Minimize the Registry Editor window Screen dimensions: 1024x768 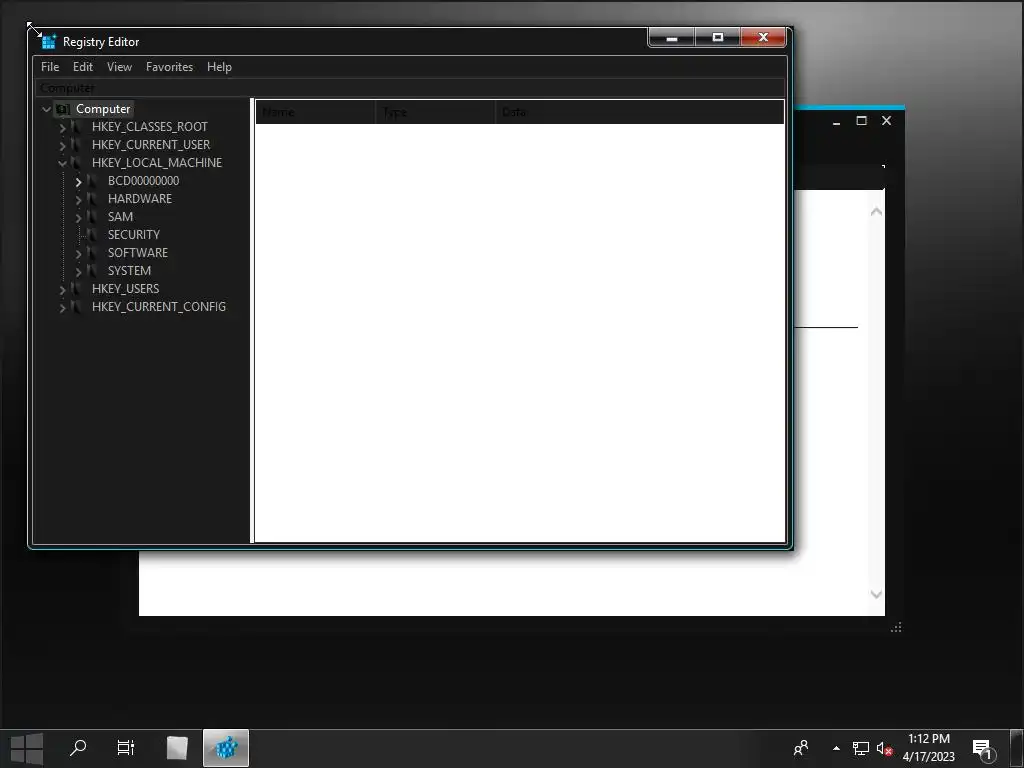[671, 37]
